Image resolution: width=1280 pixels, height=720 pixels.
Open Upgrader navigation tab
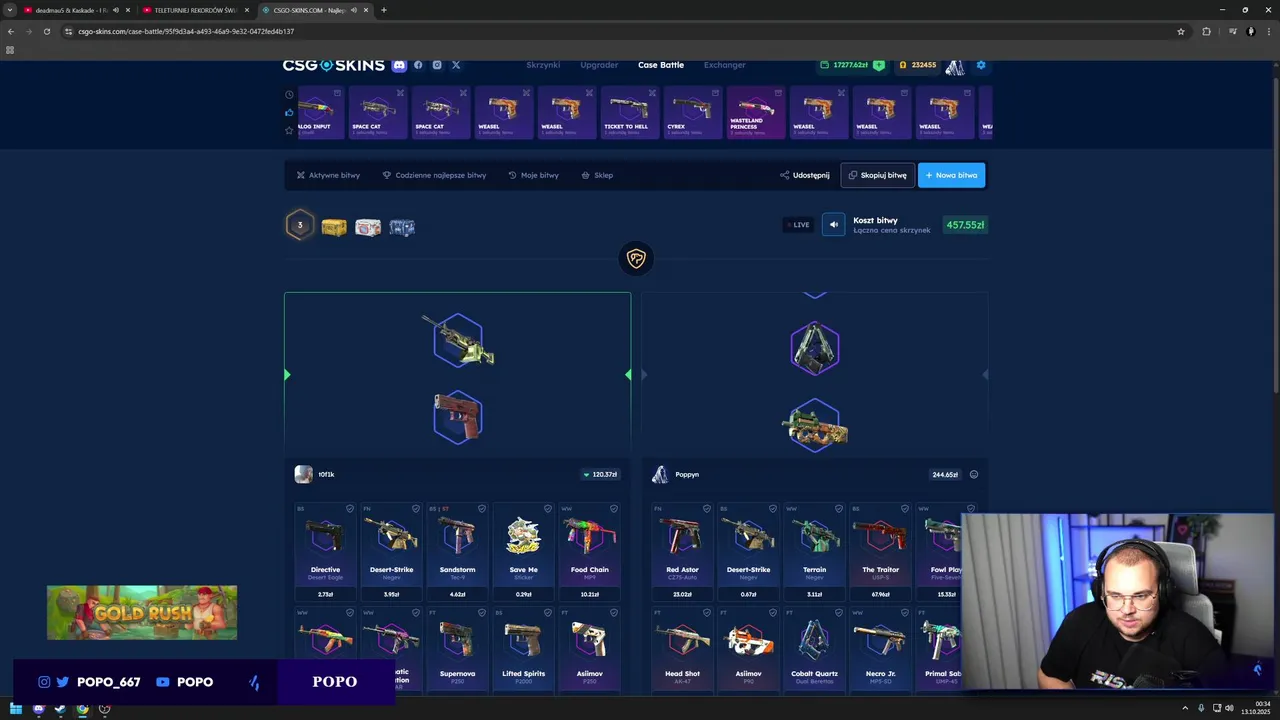(599, 65)
